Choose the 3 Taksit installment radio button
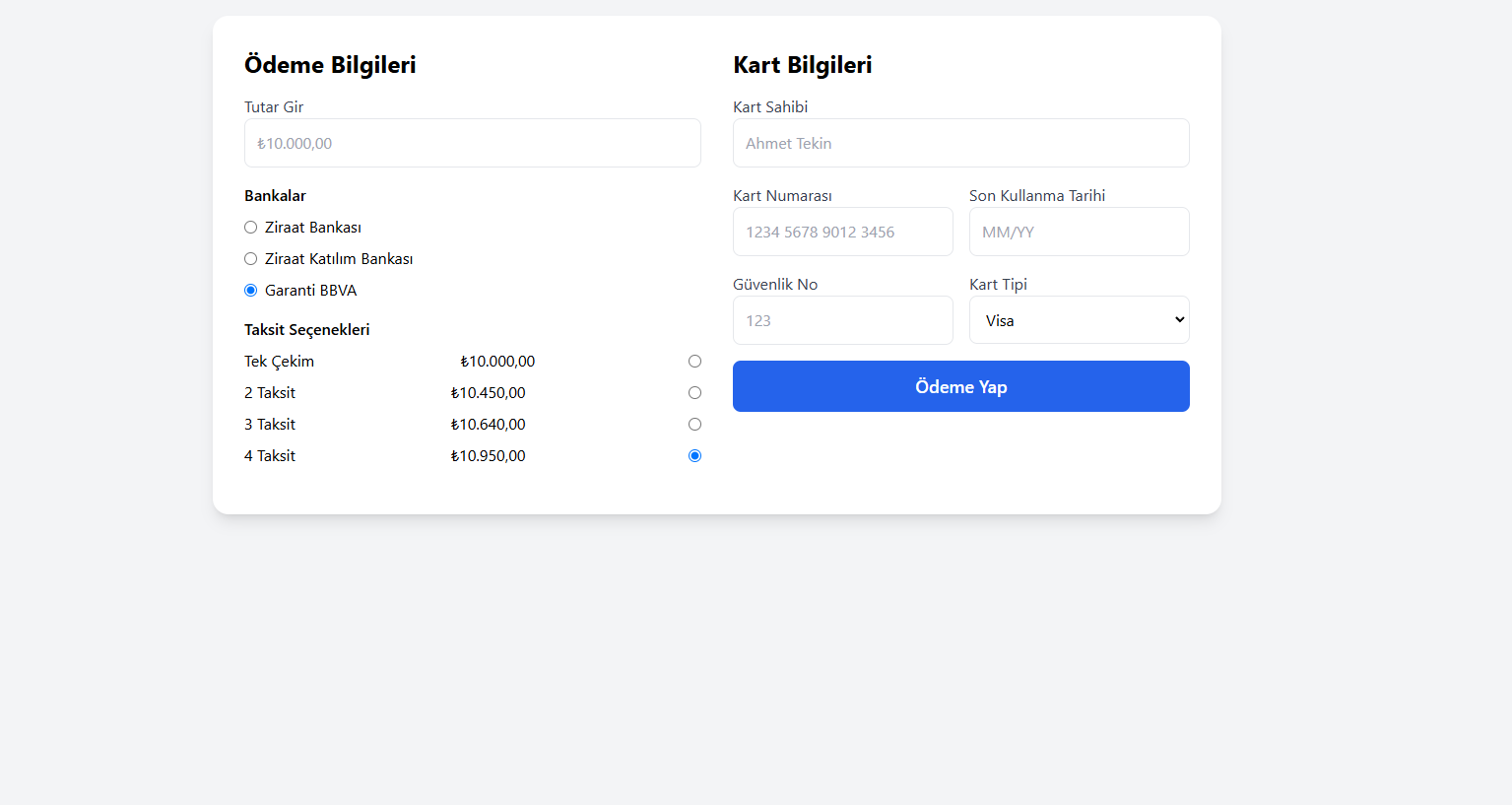1512x805 pixels. click(x=694, y=425)
